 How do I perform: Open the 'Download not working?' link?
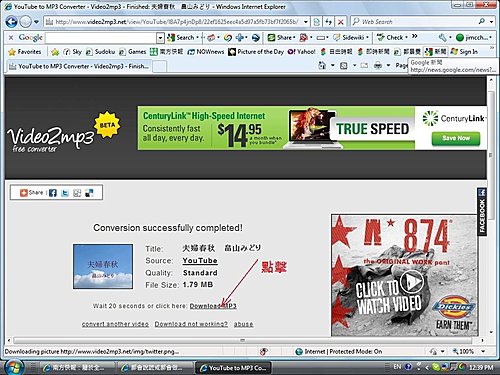[x=191, y=324]
